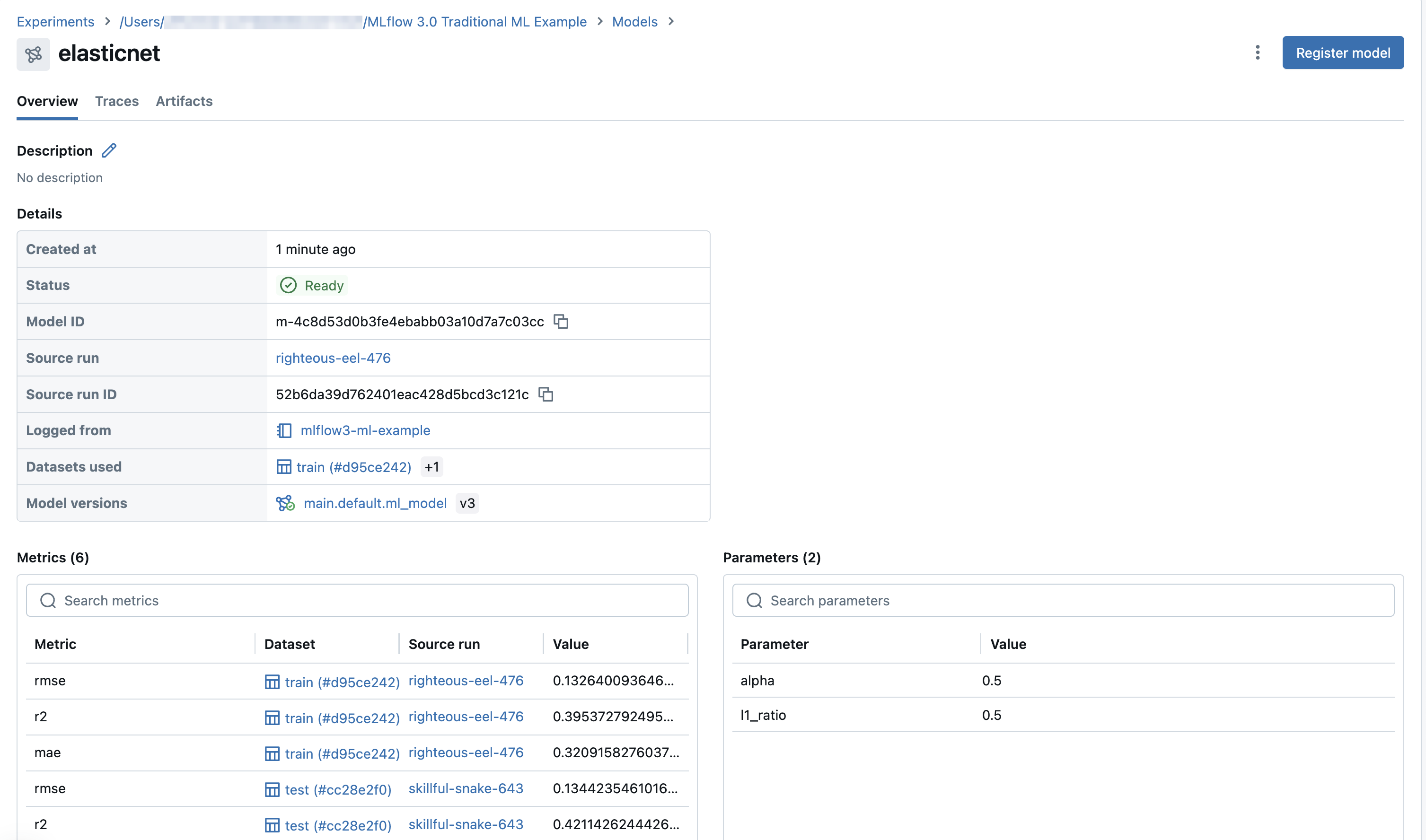This screenshot has width=1426, height=840.
Task: Switch to the Traces tab
Action: (x=116, y=101)
